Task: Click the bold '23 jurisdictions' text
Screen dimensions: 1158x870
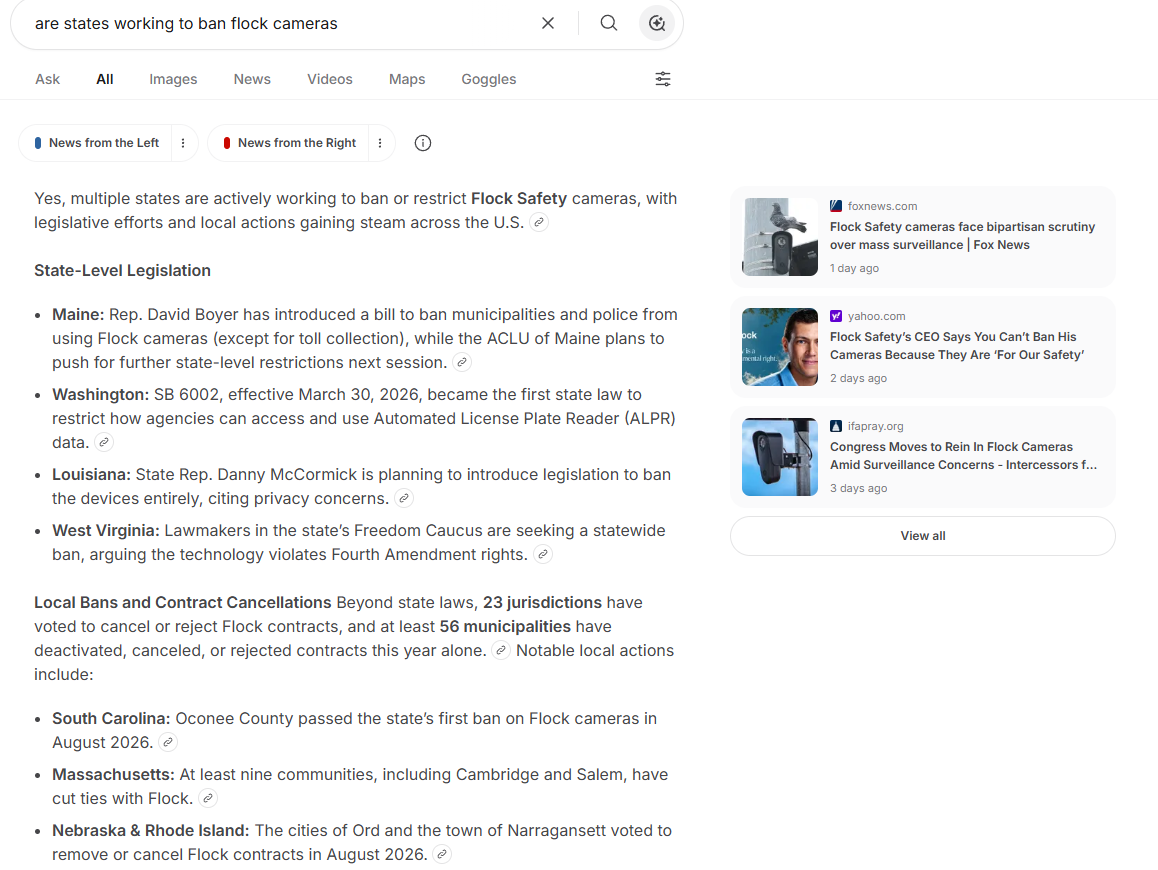Action: coord(542,603)
